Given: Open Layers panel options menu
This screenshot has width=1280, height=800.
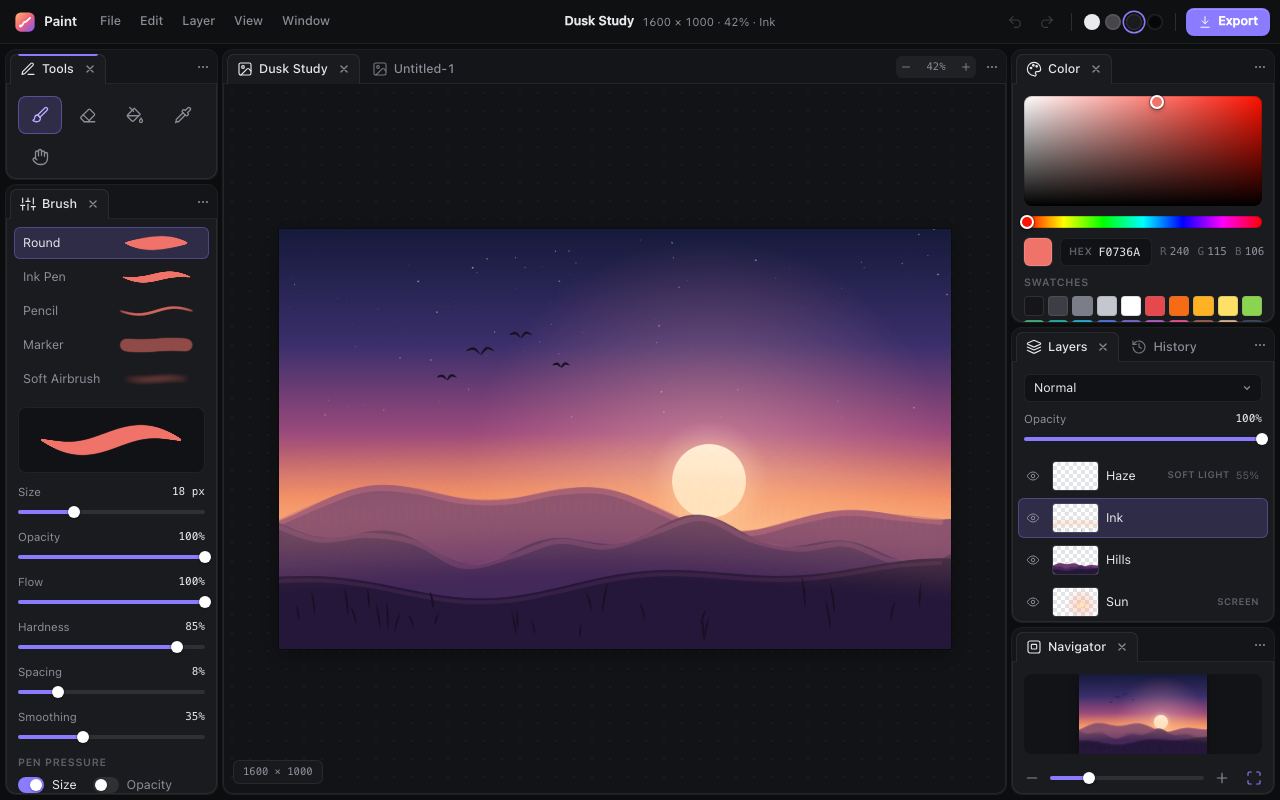Looking at the screenshot, I should coord(1260,345).
